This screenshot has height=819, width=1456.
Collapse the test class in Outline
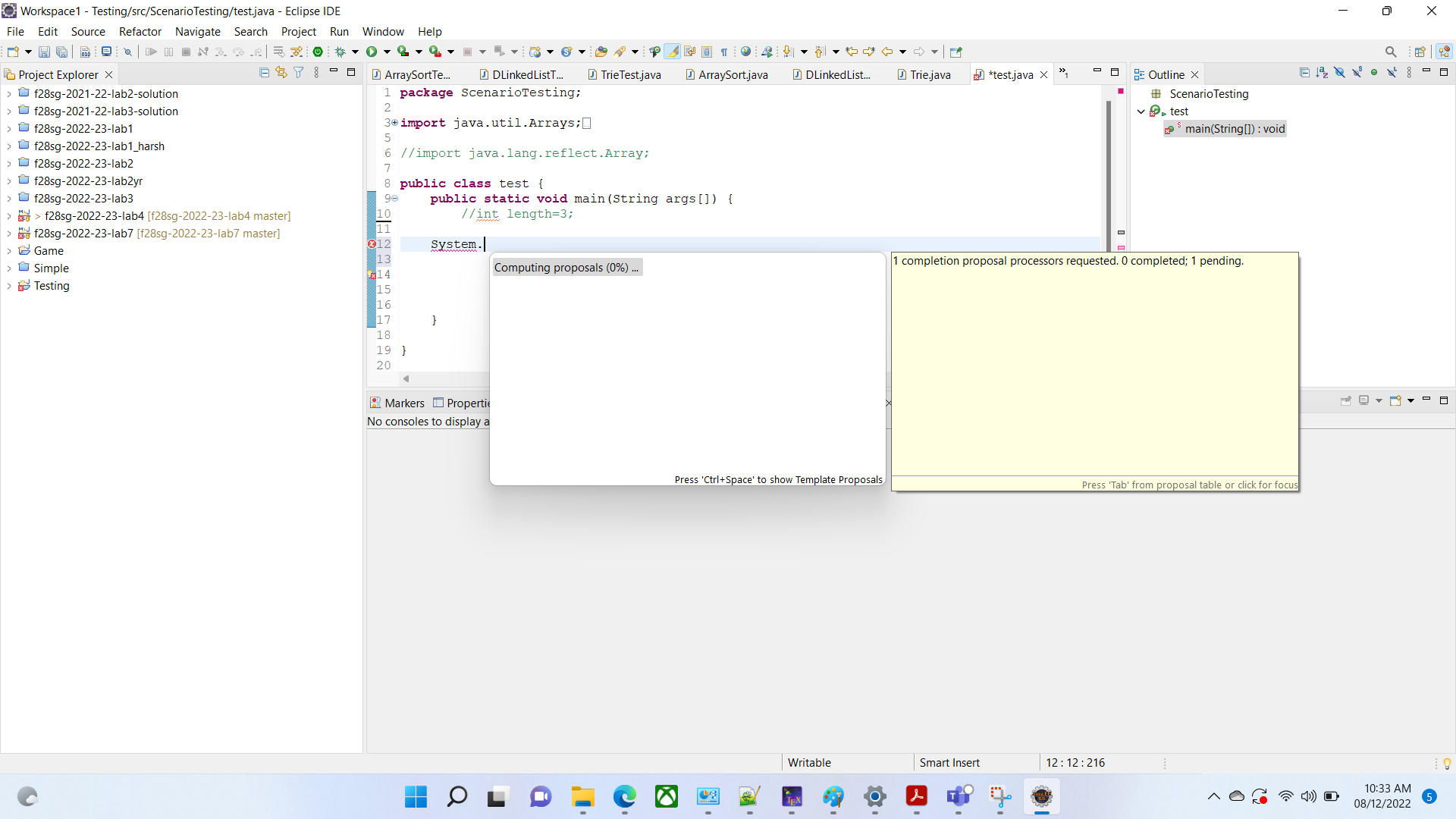1141,111
